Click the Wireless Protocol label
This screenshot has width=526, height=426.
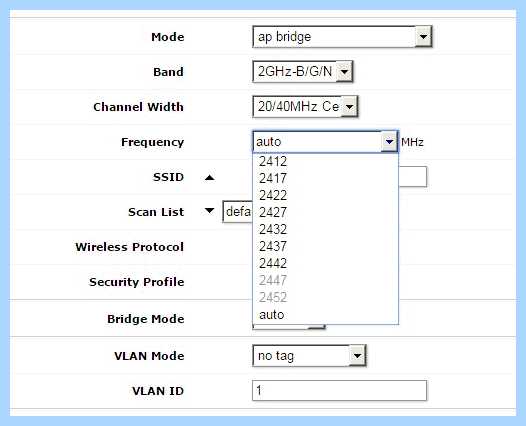tap(129, 247)
